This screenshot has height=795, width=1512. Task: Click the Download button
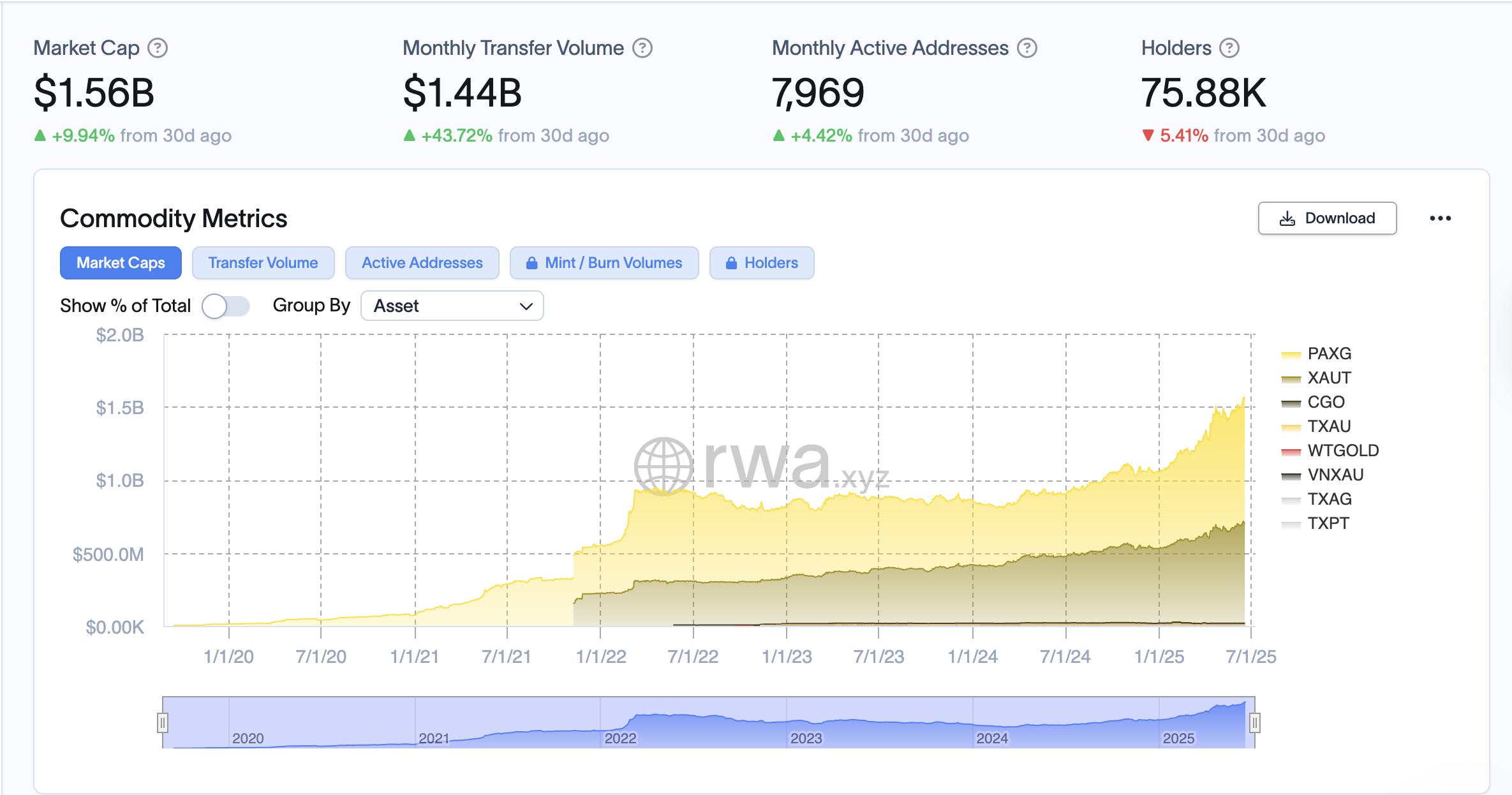(1327, 218)
